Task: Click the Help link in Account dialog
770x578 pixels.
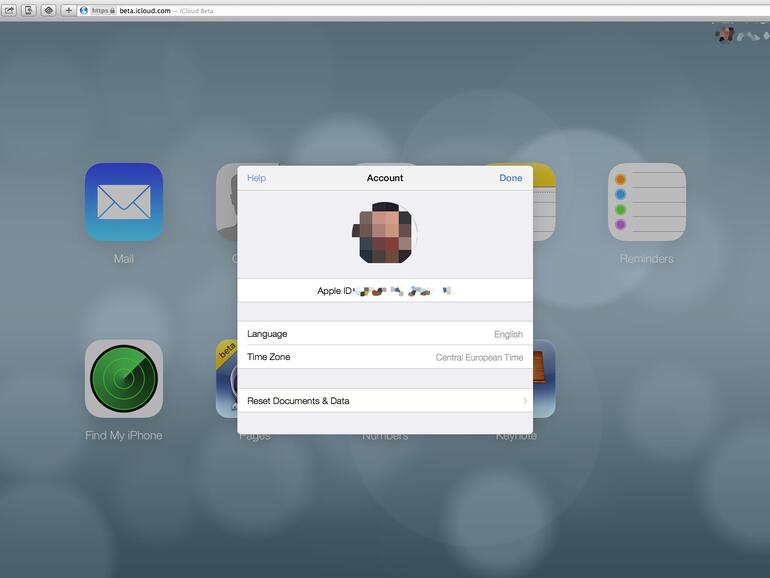Action: point(256,178)
